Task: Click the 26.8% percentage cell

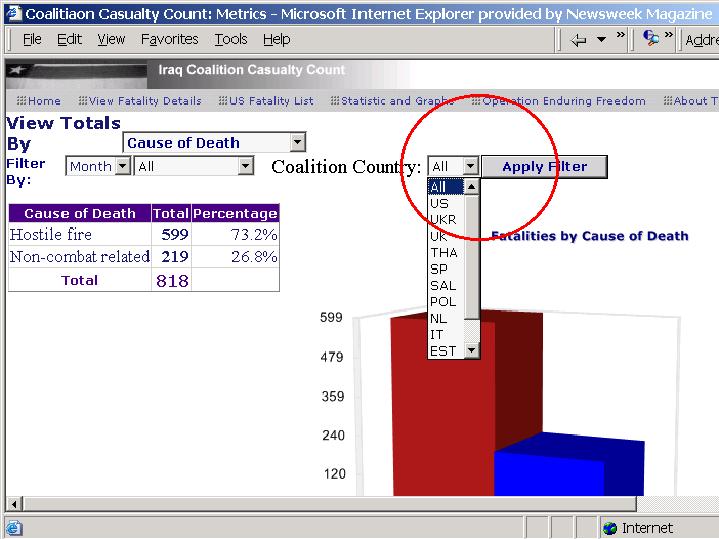Action: (235, 256)
